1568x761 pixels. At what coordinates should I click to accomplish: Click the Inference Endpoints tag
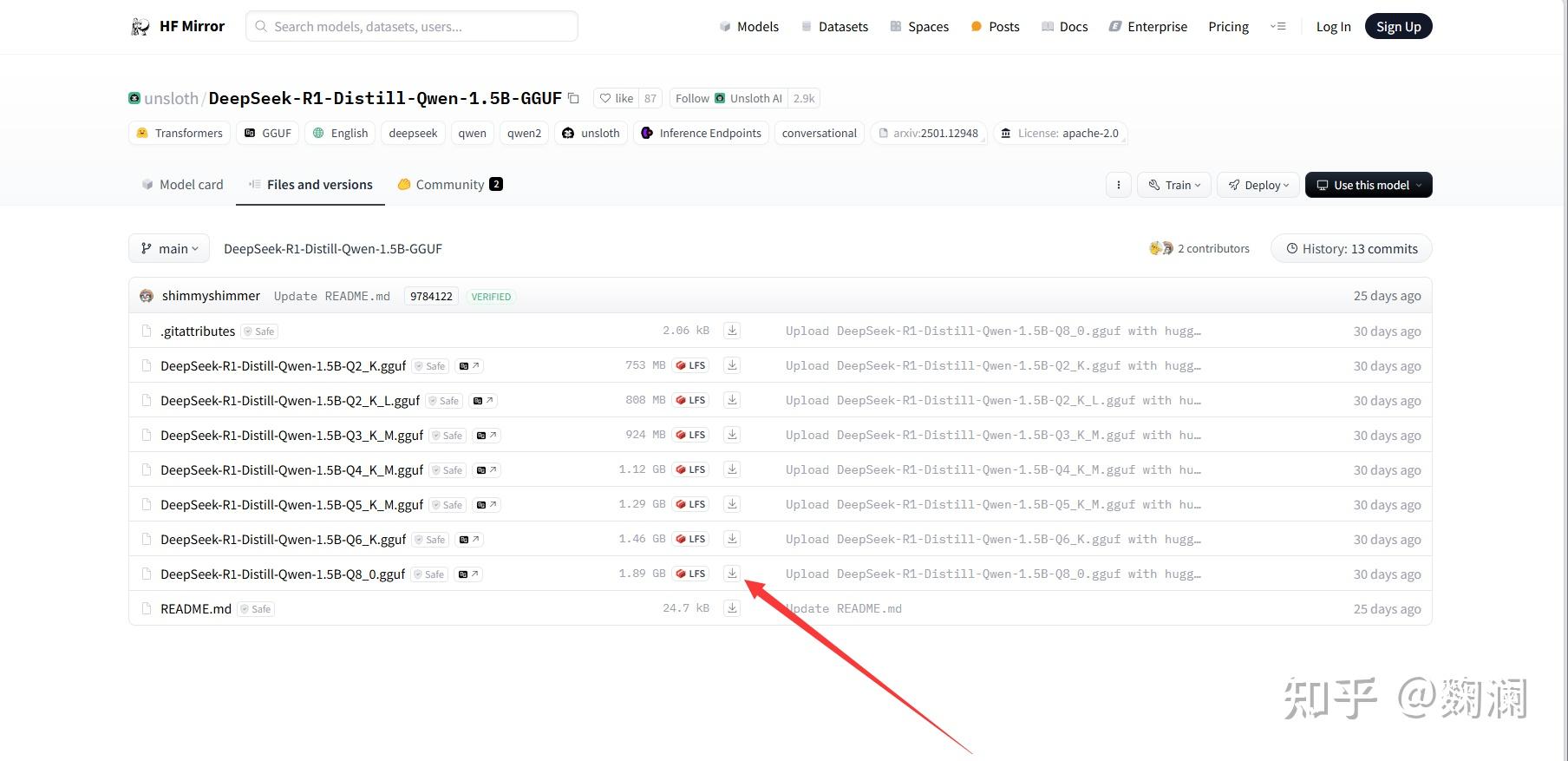coord(701,133)
